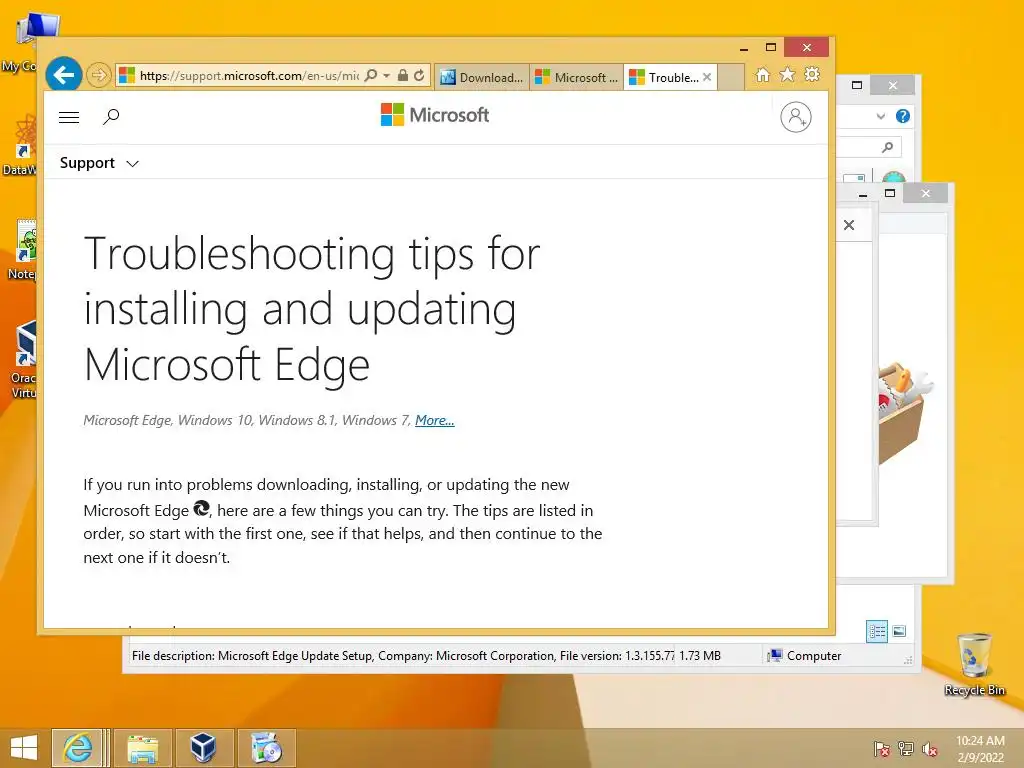This screenshot has width=1024, height=768.
Task: Click the search magnifier in the address bar
Action: [x=371, y=76]
